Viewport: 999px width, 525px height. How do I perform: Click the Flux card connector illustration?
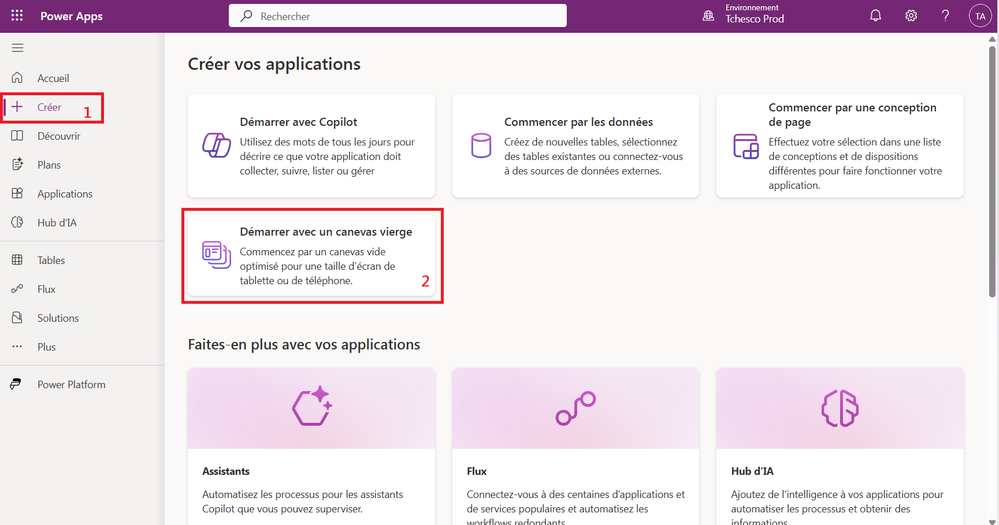pos(575,408)
